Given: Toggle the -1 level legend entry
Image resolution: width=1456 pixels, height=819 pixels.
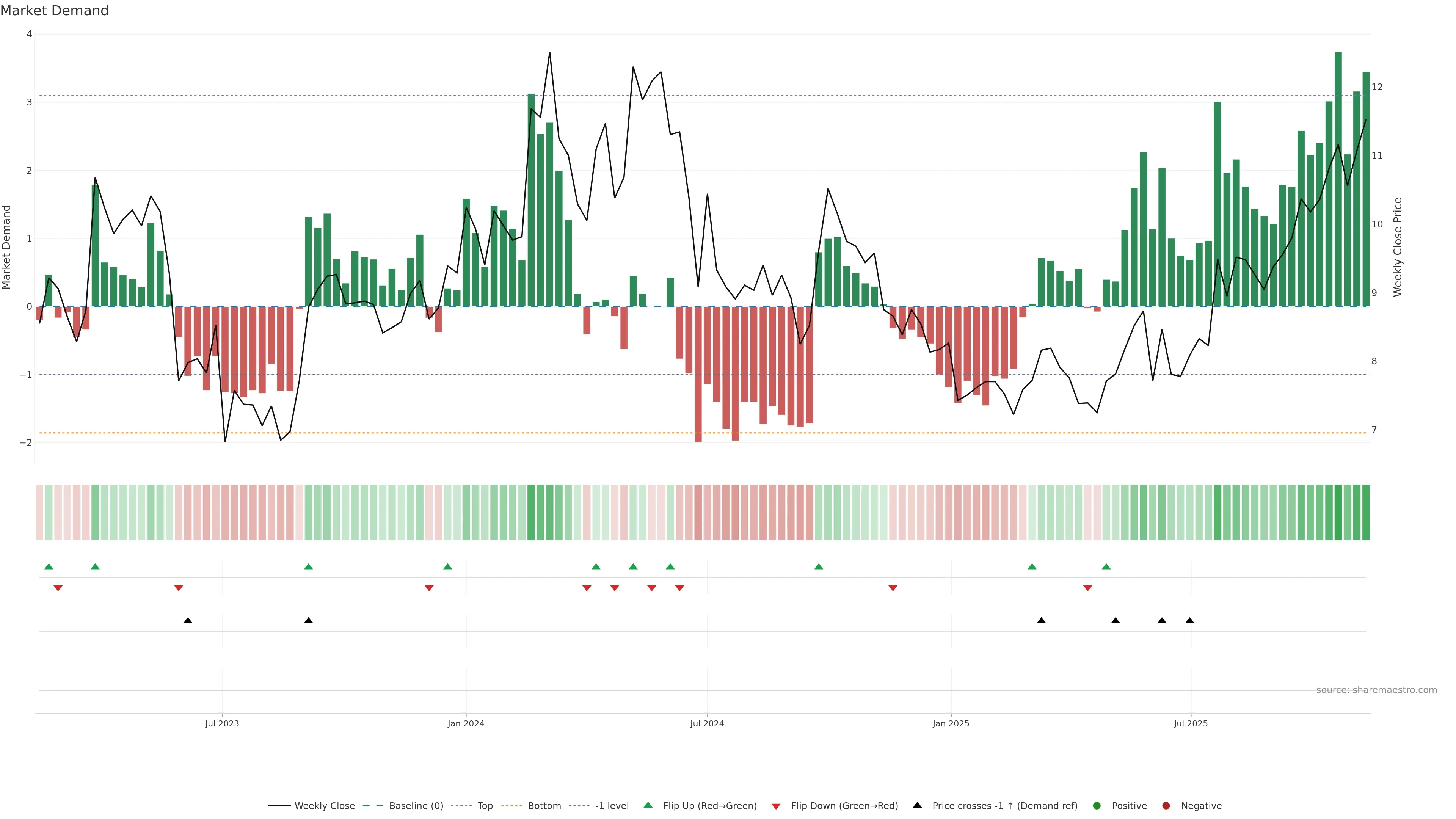Looking at the screenshot, I should 612,805.
